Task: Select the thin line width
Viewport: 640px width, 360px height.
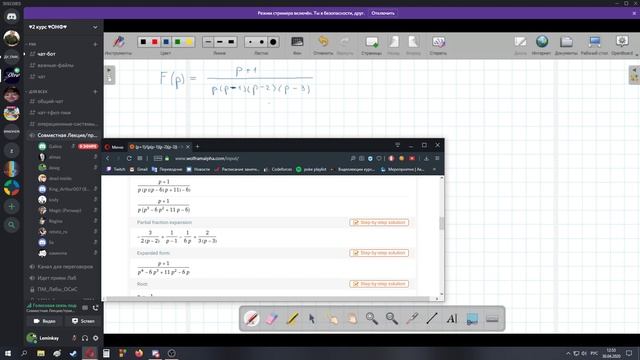Action: pos(209,42)
